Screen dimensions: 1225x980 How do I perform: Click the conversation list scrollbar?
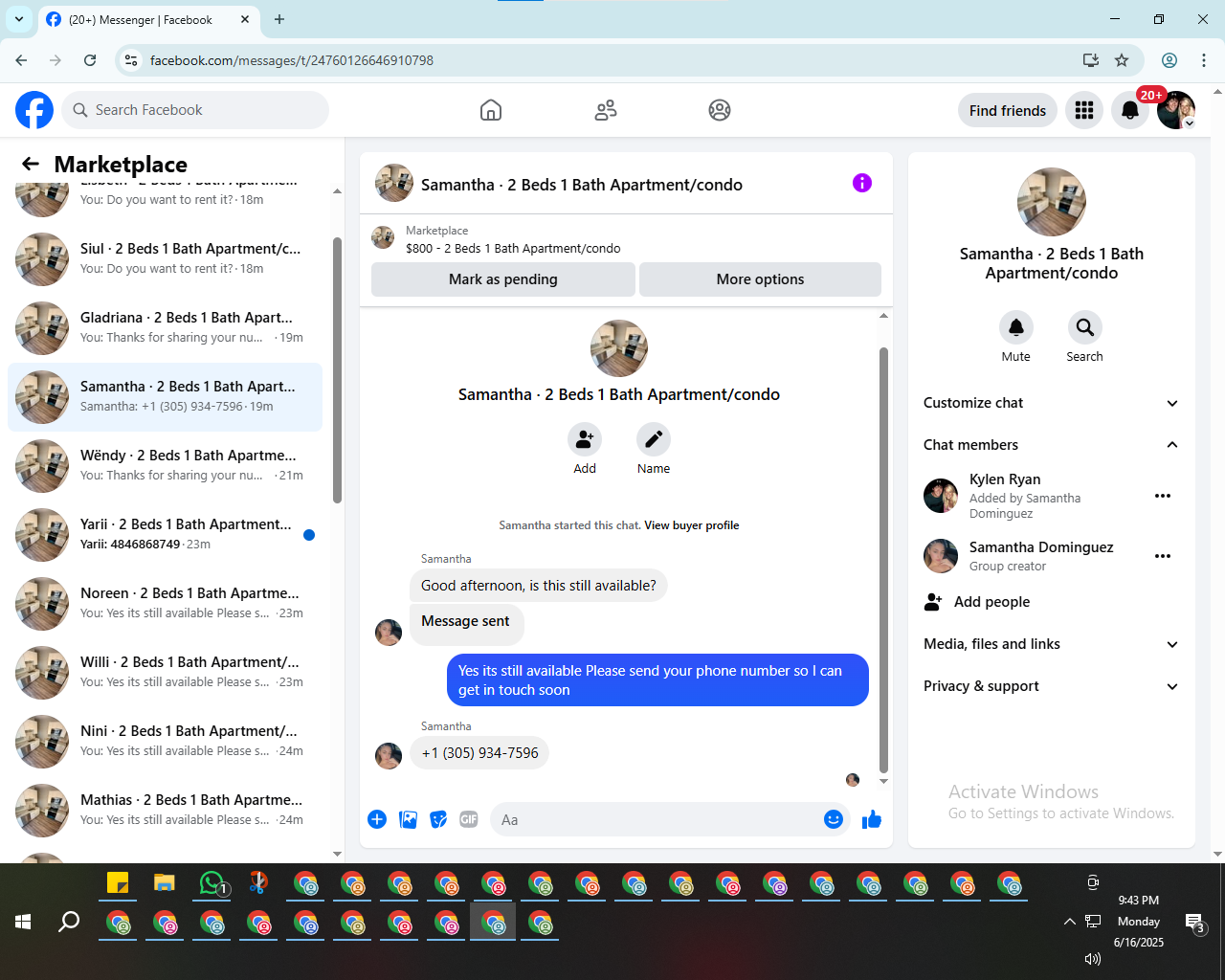(x=337, y=369)
